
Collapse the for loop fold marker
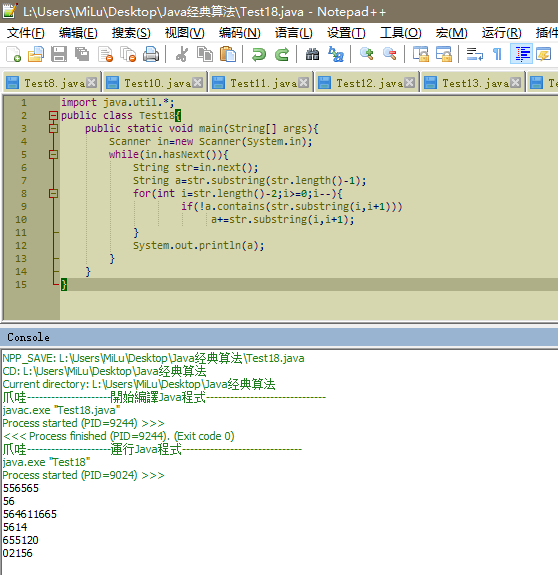54,194
